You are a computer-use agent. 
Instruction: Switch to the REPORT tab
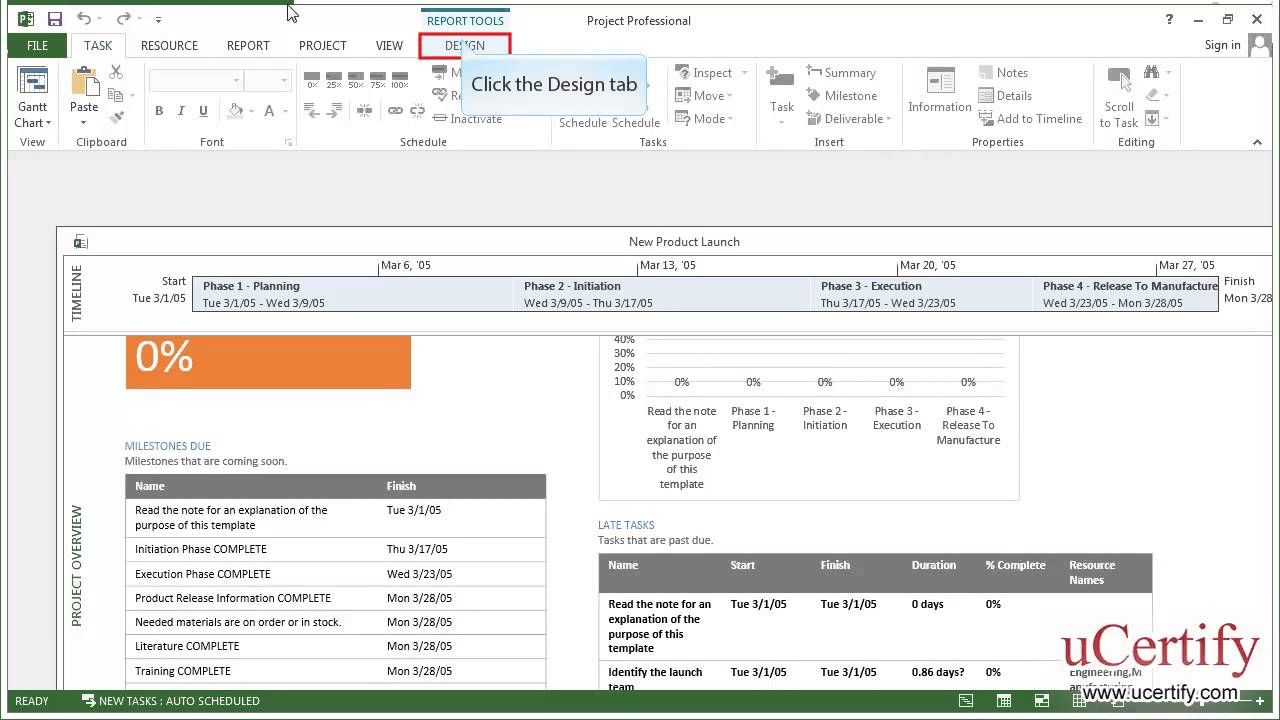(x=248, y=45)
